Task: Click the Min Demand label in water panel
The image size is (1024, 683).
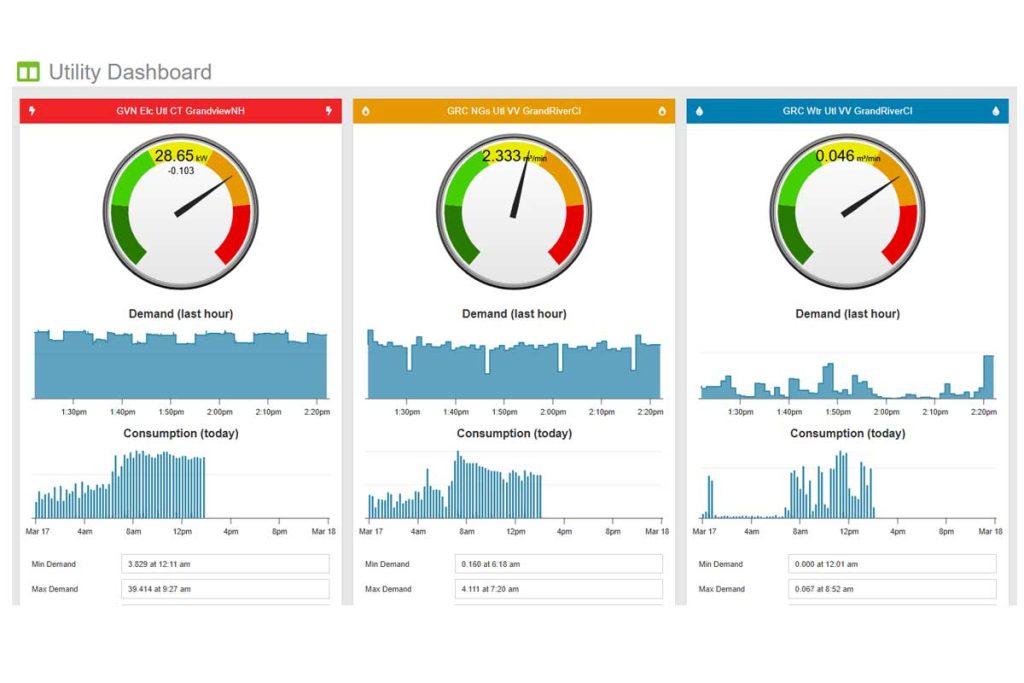Action: pos(720,564)
